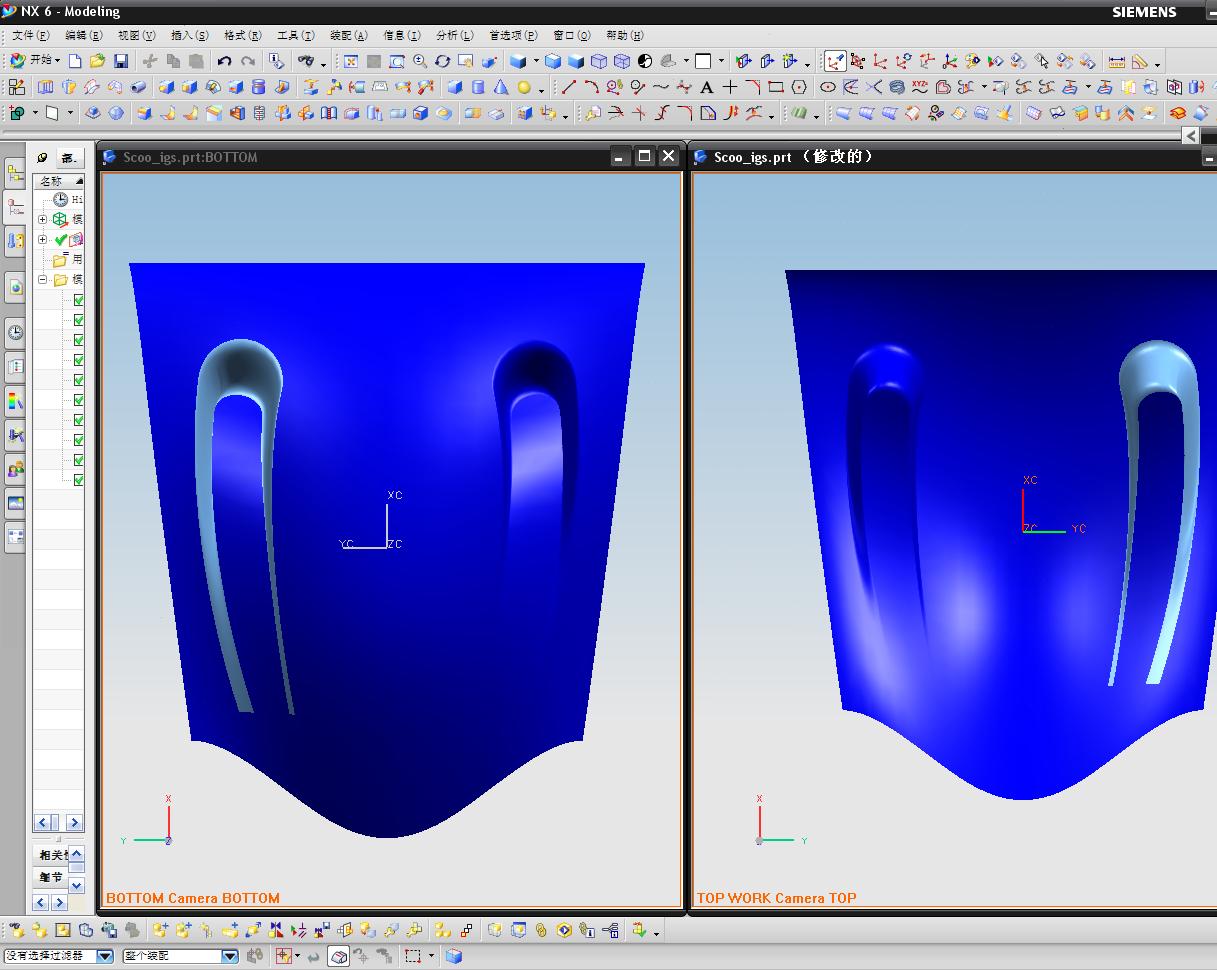Click the Scoo_igs.prt:BOTTOM window title
Screen dimensions: 1217x970
[x=190, y=157]
